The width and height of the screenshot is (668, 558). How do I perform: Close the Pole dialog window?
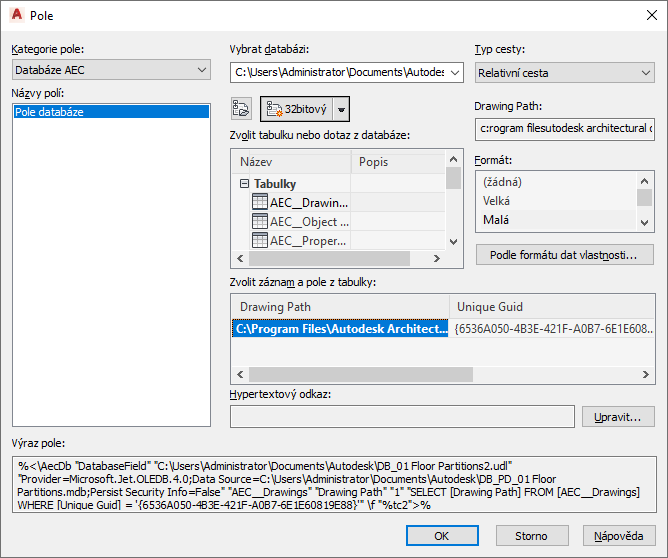pos(651,15)
